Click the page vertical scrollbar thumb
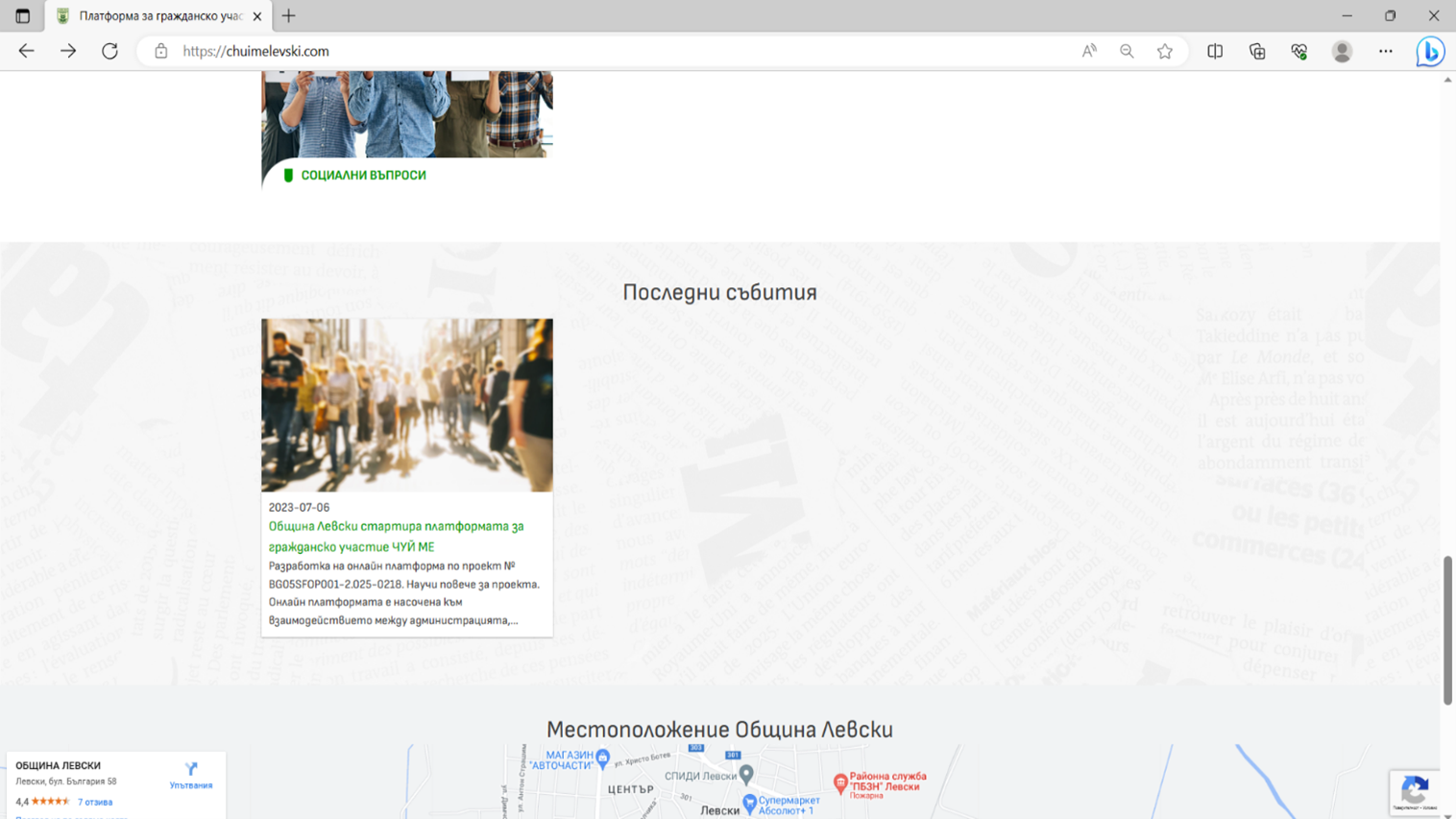 pyautogui.click(x=1447, y=629)
